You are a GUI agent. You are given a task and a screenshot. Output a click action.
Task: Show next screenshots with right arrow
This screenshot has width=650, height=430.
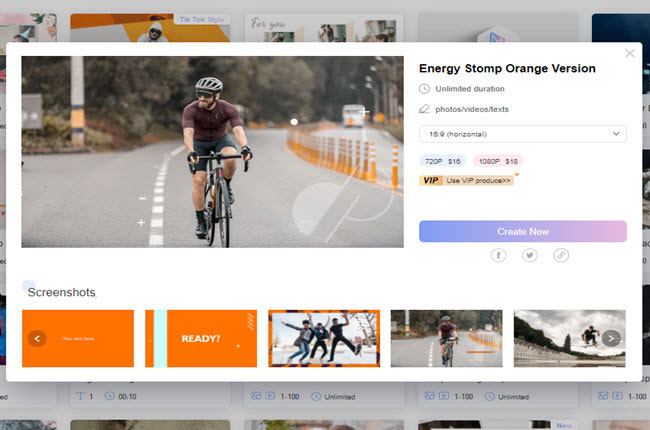tap(611, 338)
